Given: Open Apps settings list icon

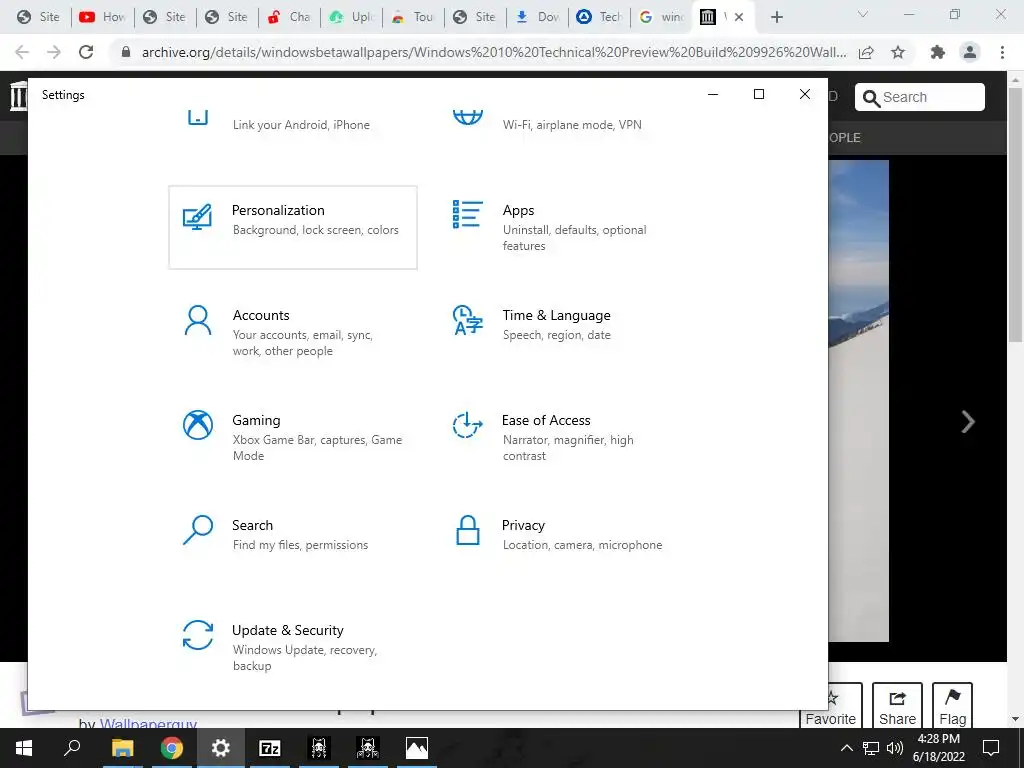Looking at the screenshot, I should [x=468, y=214].
